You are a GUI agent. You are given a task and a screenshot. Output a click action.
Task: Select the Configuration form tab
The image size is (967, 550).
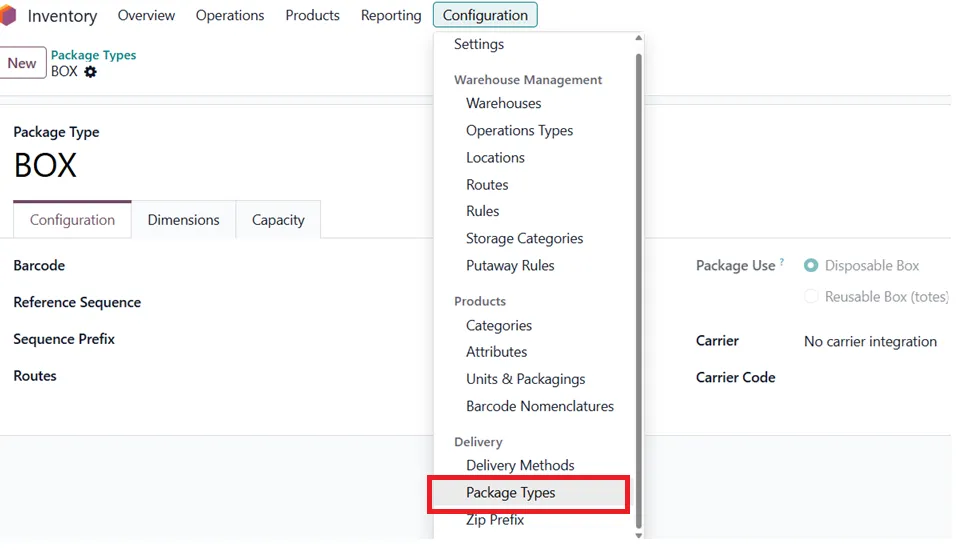(72, 220)
